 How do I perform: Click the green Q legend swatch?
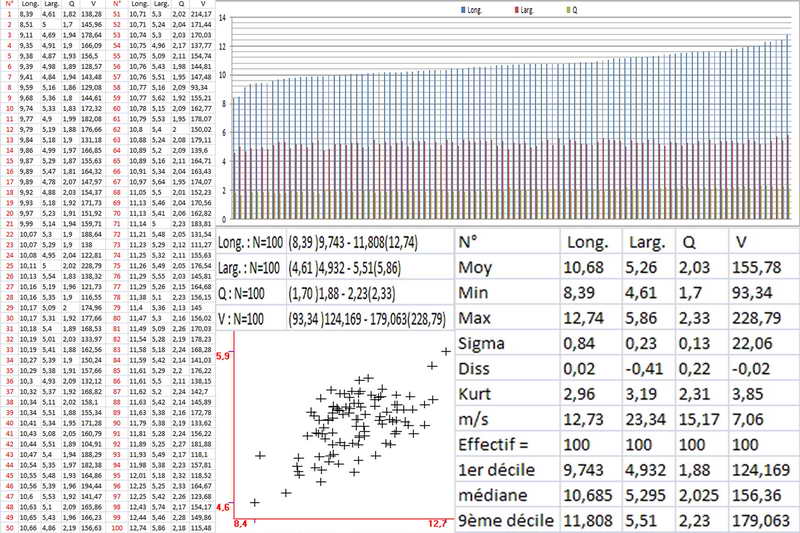point(568,10)
